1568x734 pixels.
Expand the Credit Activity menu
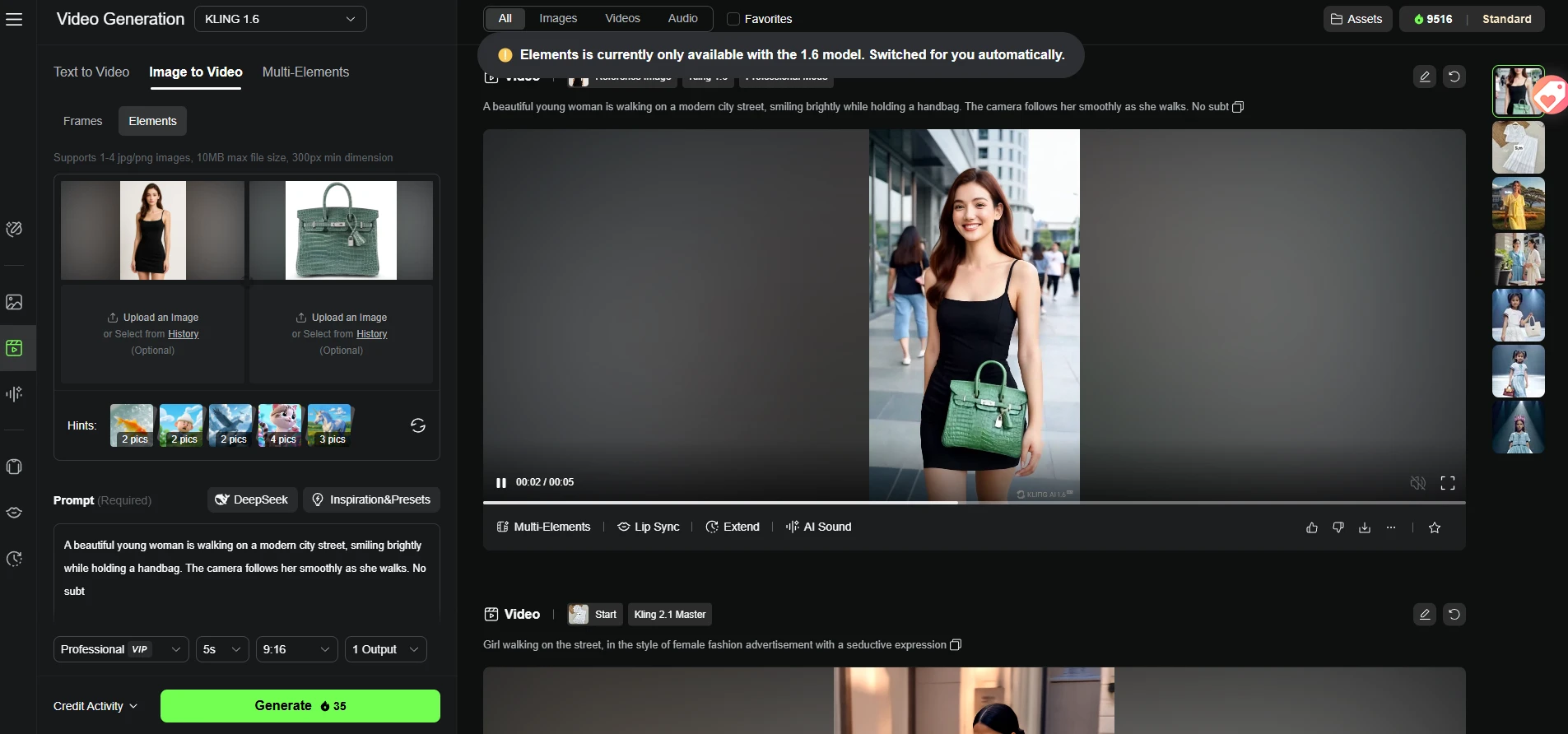click(95, 706)
